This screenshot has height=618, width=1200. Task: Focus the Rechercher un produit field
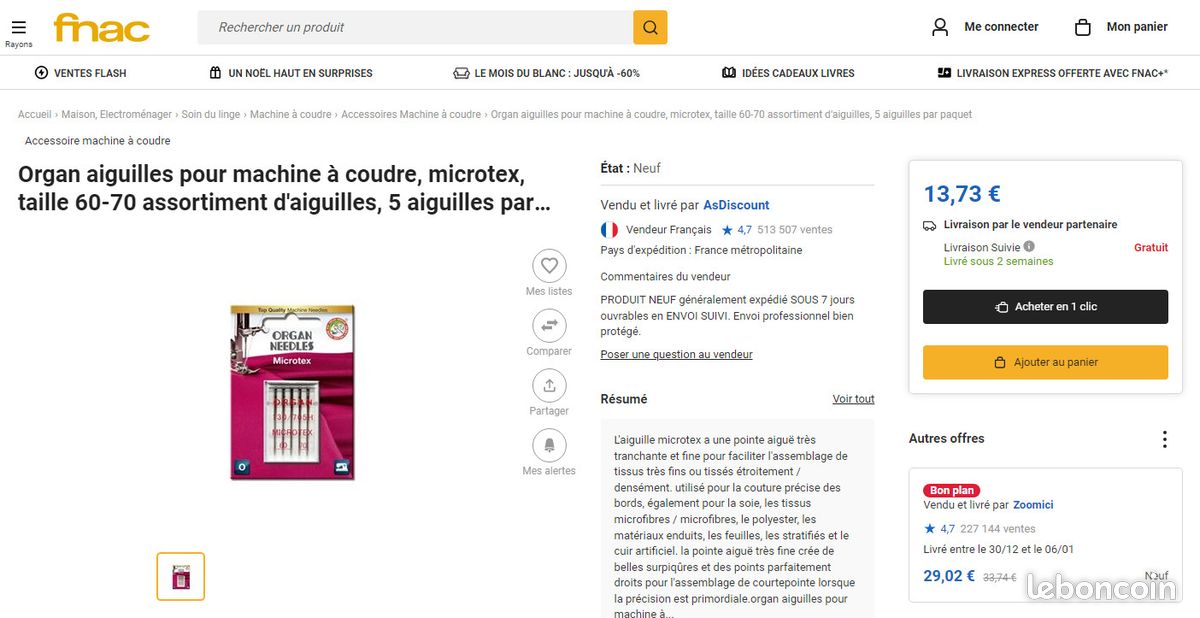coord(415,27)
